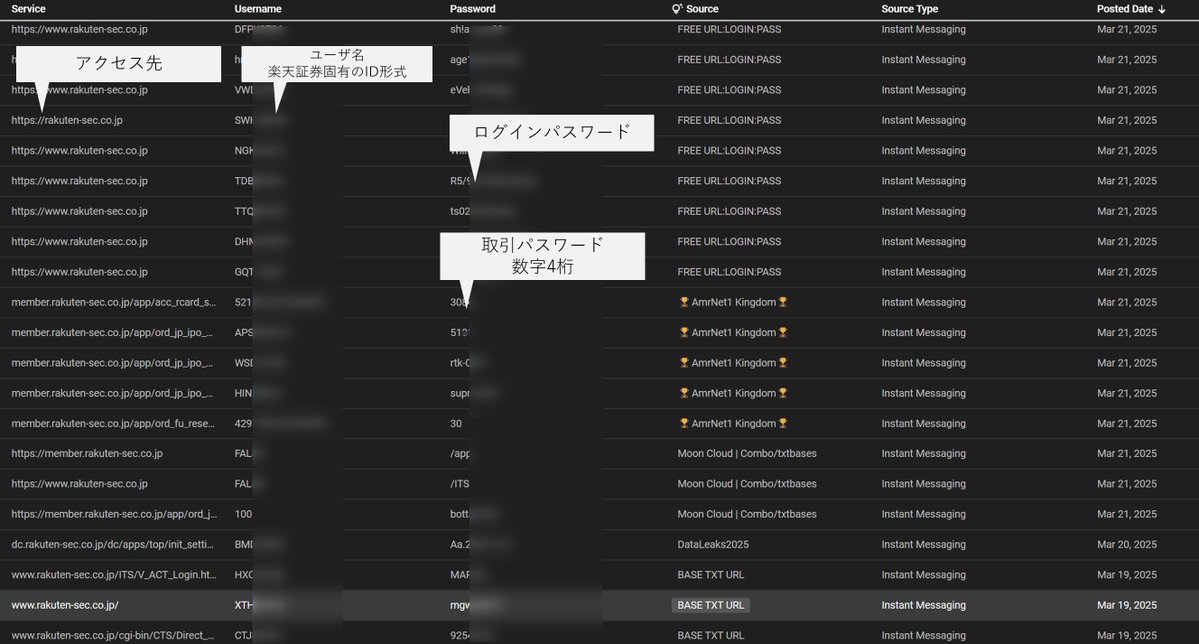1199x644 pixels.
Task: Sort the table by Service column header
Action: (x=28, y=9)
